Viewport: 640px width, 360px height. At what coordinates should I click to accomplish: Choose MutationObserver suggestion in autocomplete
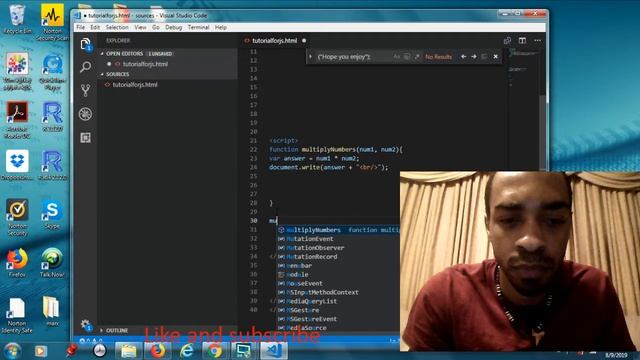click(339, 248)
